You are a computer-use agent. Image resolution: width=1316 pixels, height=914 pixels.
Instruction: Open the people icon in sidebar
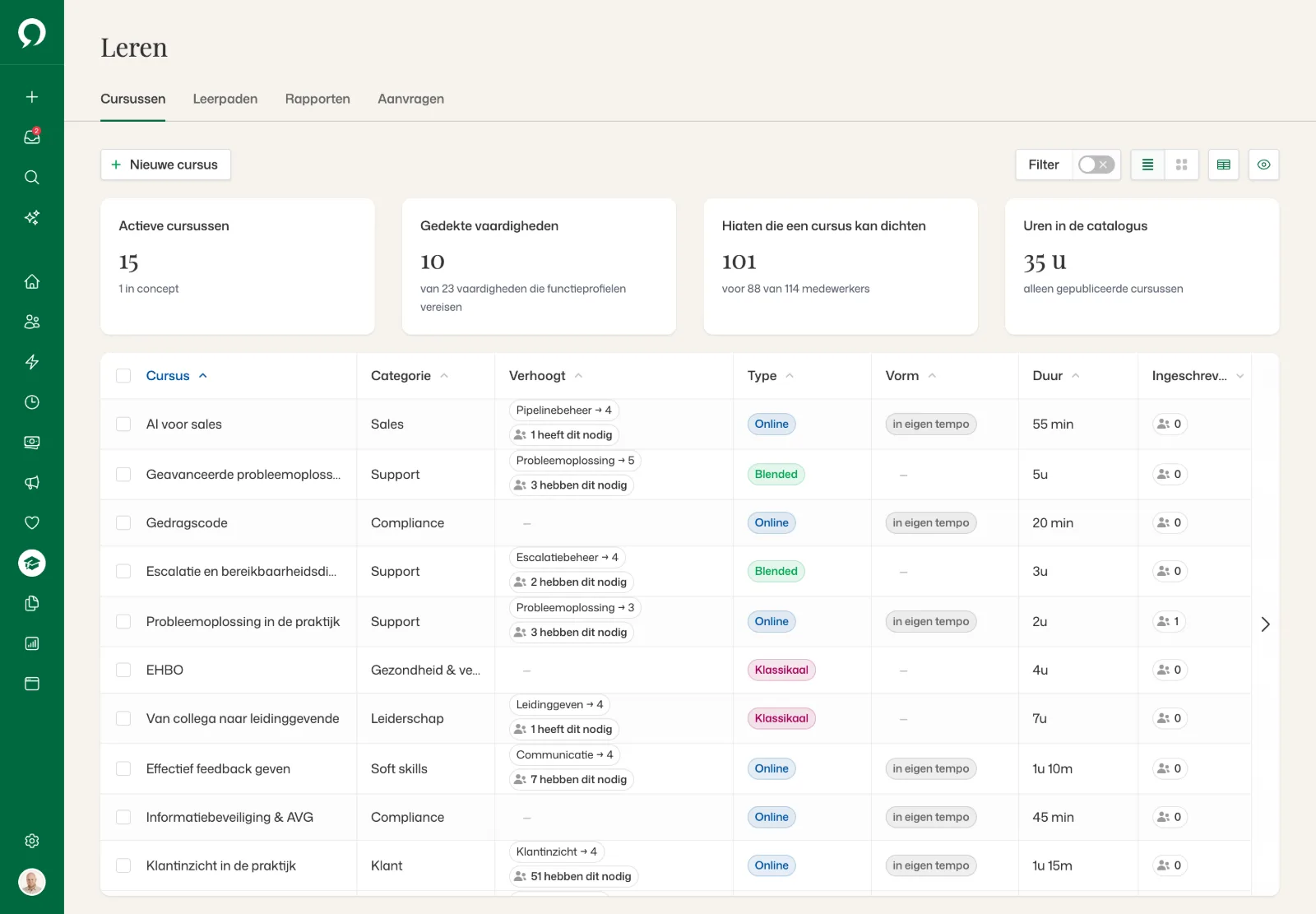pos(32,322)
